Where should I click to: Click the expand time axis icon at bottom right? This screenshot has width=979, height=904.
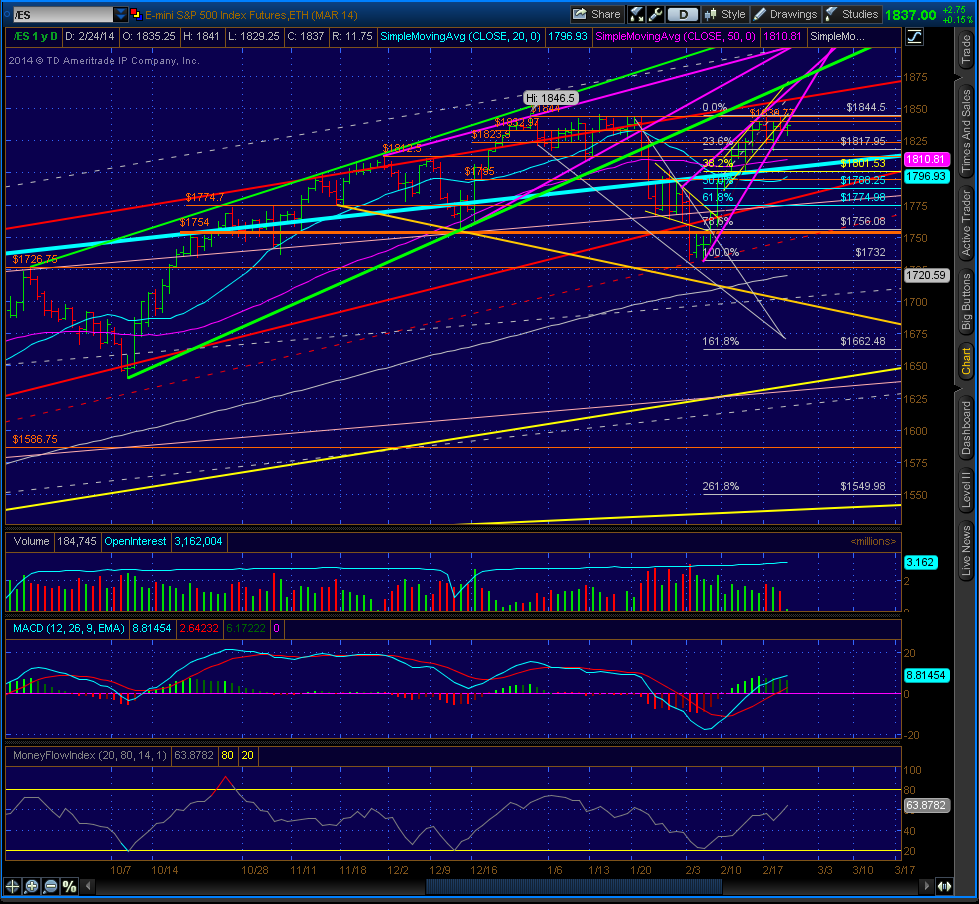[x=945, y=886]
